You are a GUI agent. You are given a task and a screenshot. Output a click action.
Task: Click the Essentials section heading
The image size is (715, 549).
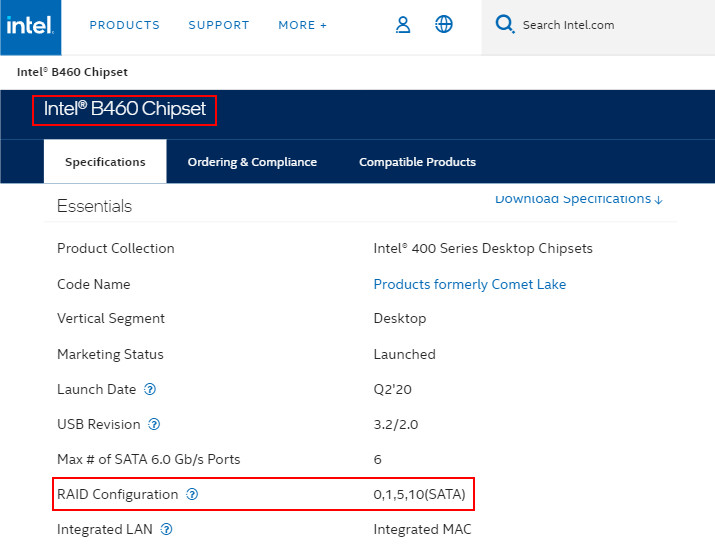(94, 206)
